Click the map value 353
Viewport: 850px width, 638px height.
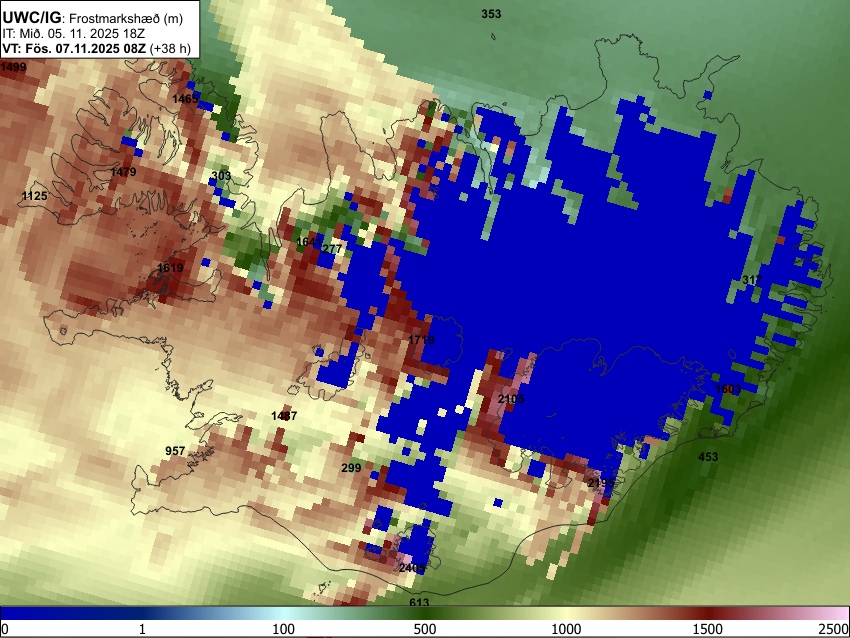491,14
